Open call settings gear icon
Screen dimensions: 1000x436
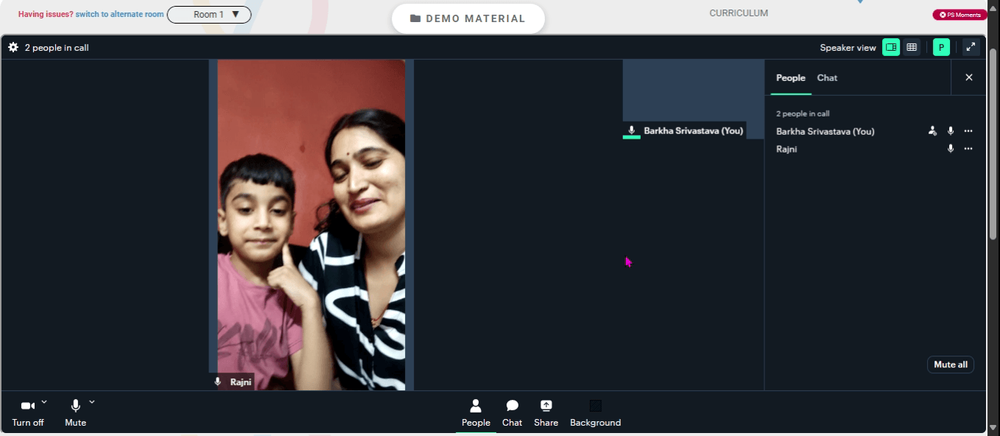click(x=13, y=47)
